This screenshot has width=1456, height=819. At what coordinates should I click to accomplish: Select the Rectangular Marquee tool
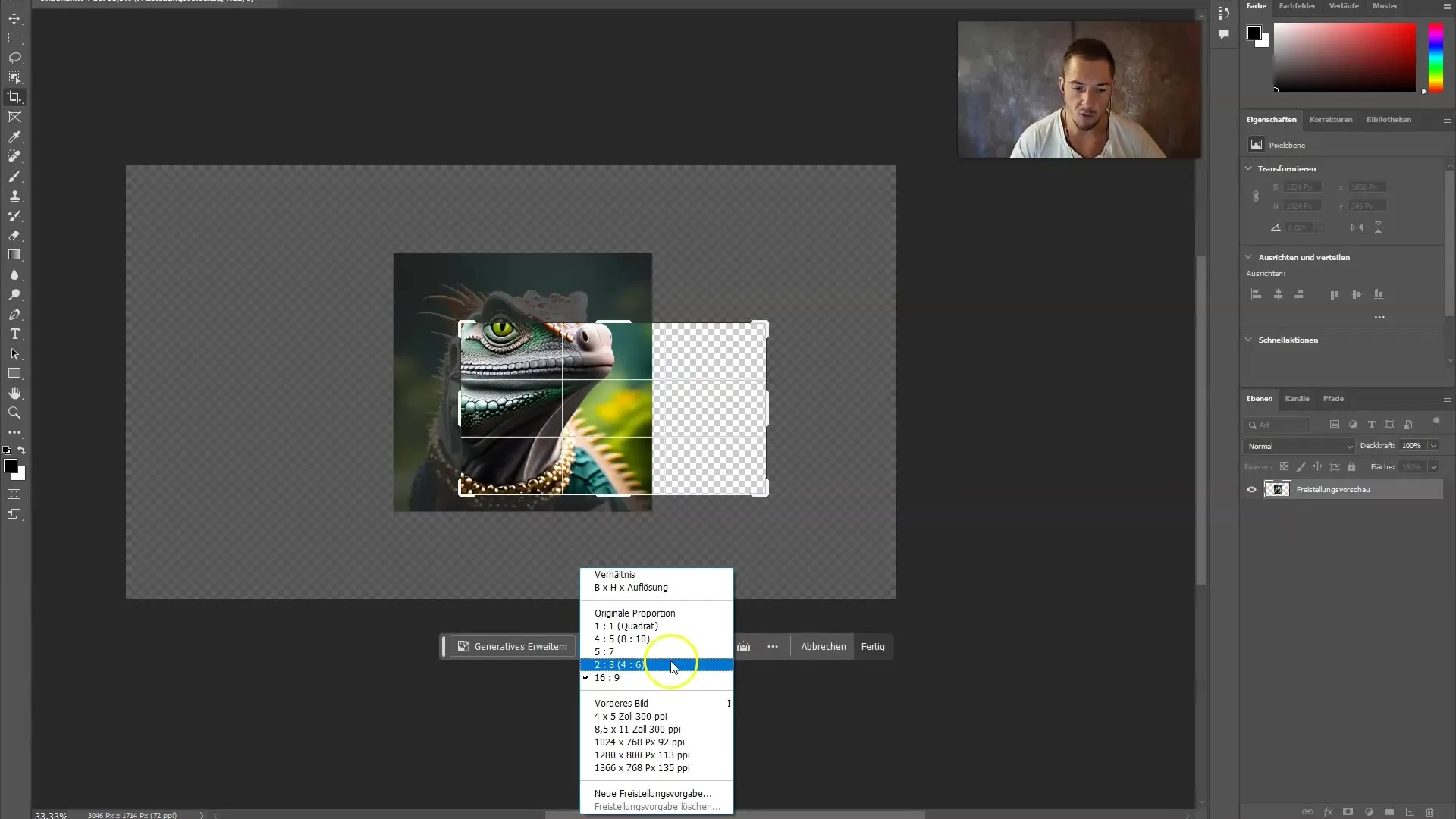coord(14,38)
